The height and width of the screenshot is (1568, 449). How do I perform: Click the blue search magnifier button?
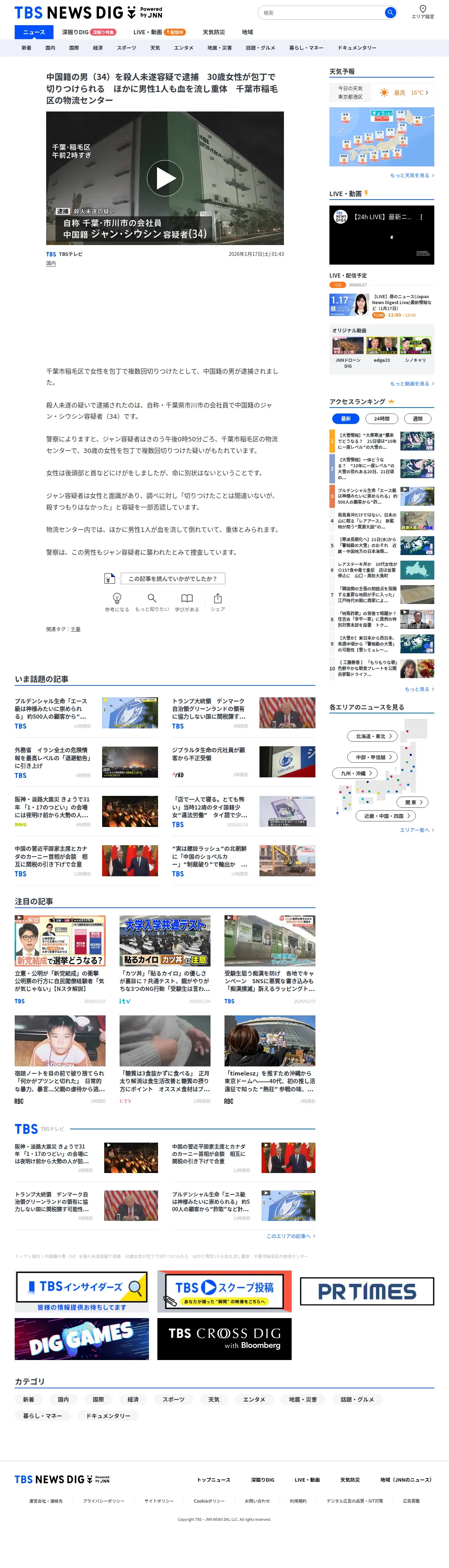click(x=390, y=12)
